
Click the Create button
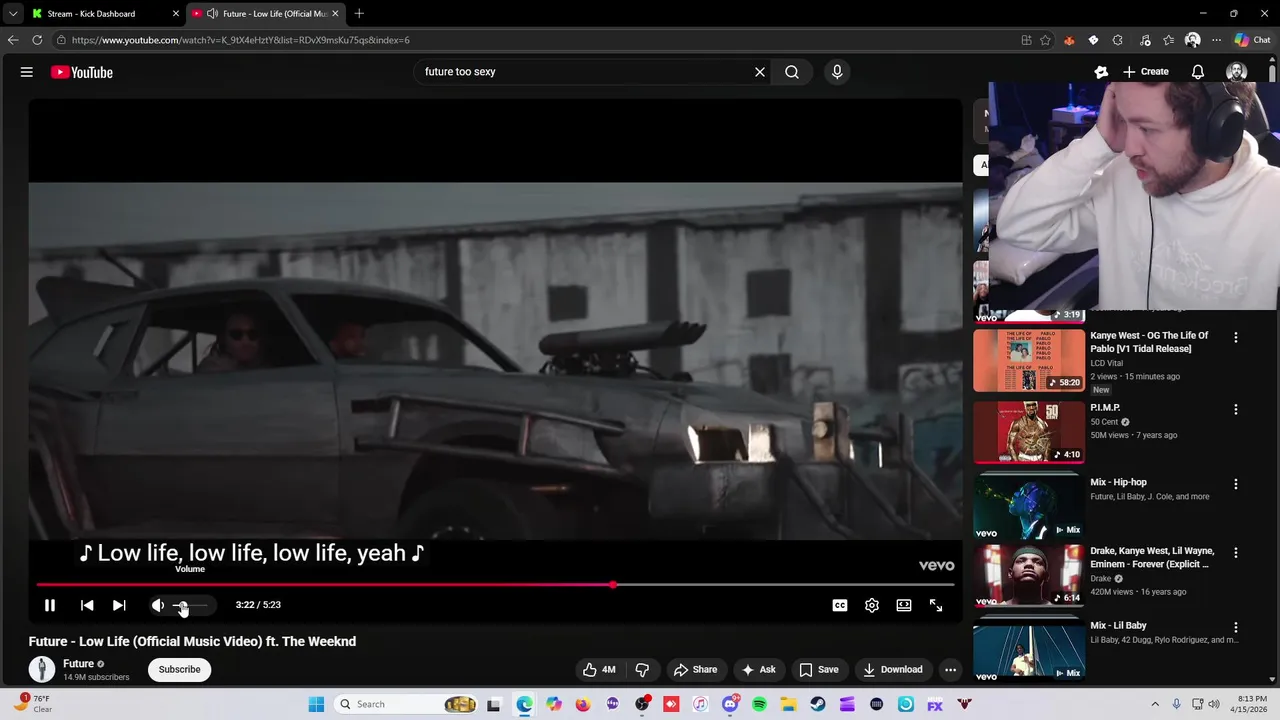pos(1146,72)
